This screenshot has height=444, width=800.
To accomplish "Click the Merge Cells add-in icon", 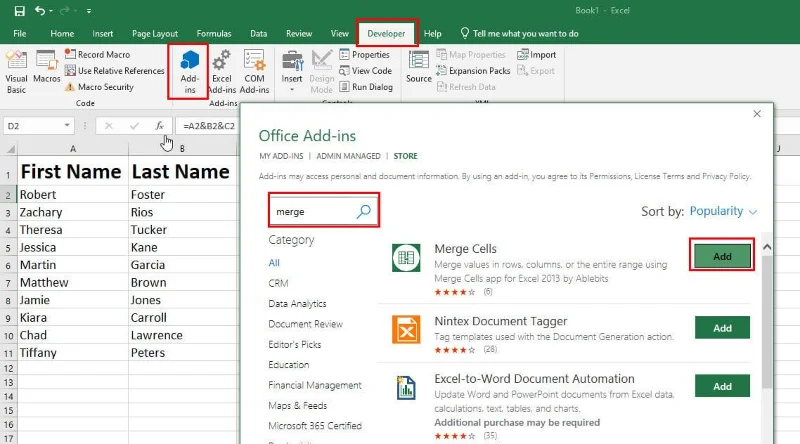I will 406,257.
